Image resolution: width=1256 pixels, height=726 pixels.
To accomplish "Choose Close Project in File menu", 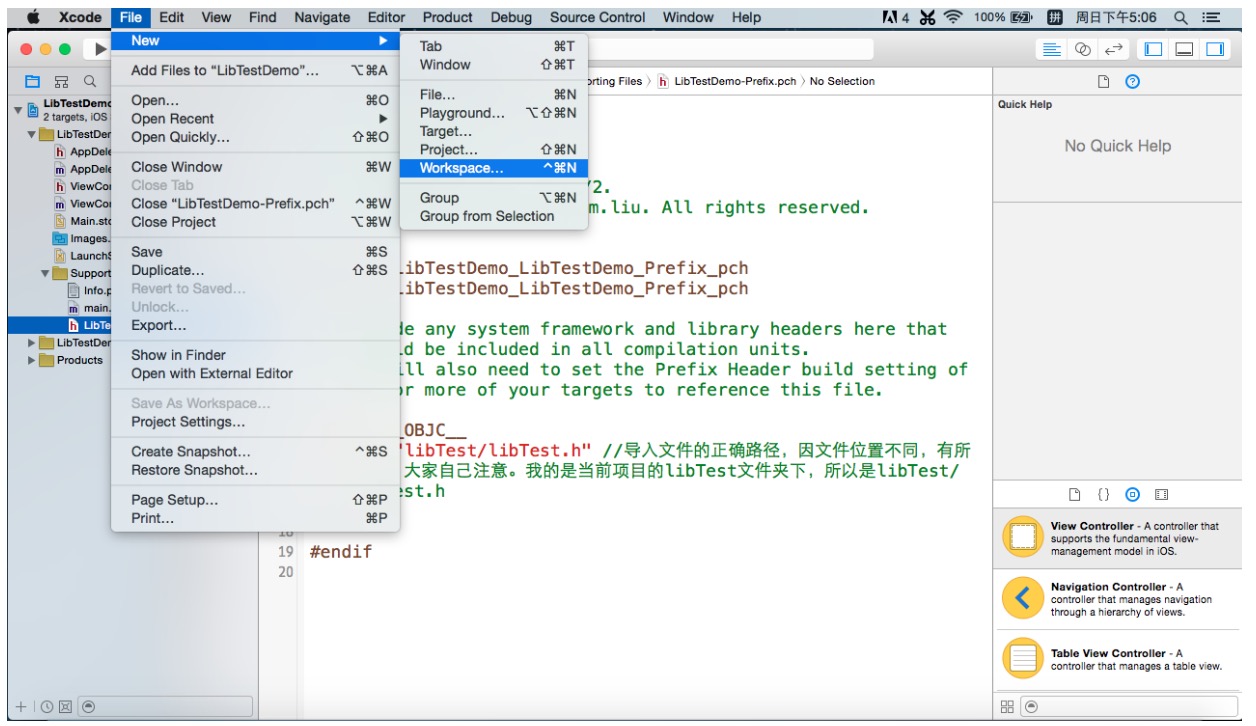I will [x=255, y=222].
